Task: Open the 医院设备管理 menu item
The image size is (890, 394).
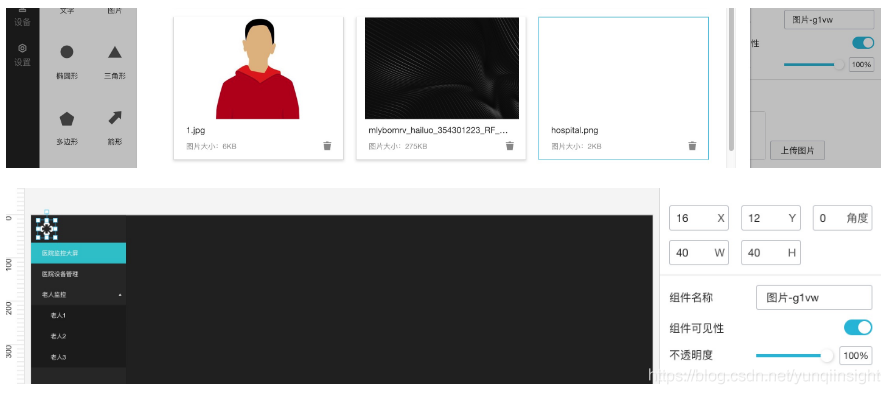Action: tap(78, 274)
